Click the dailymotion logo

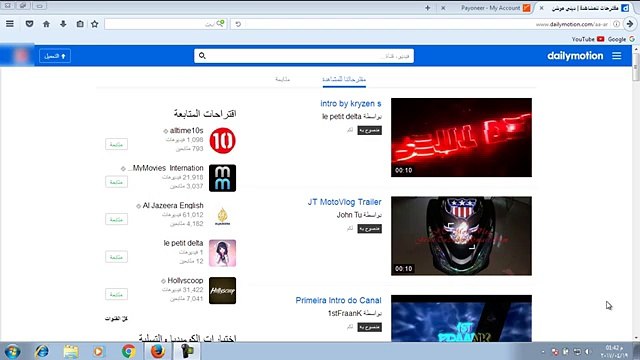click(575, 56)
